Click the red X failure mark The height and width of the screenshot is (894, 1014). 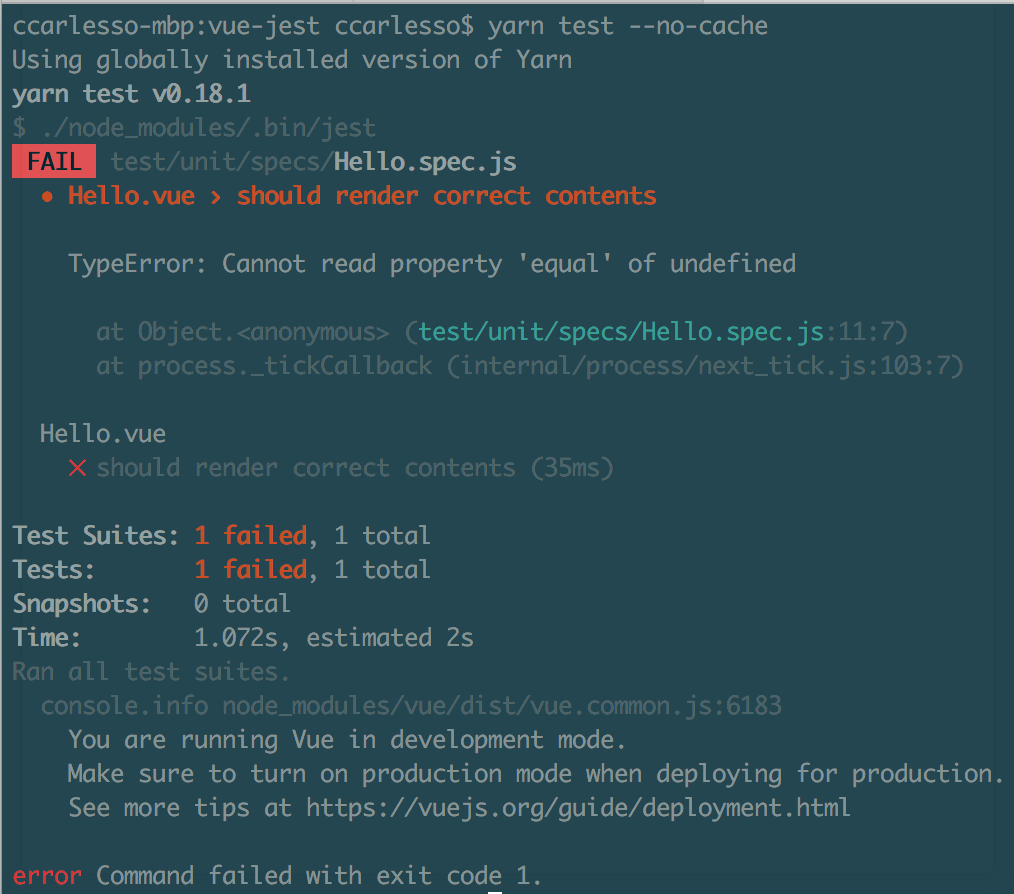point(77,468)
